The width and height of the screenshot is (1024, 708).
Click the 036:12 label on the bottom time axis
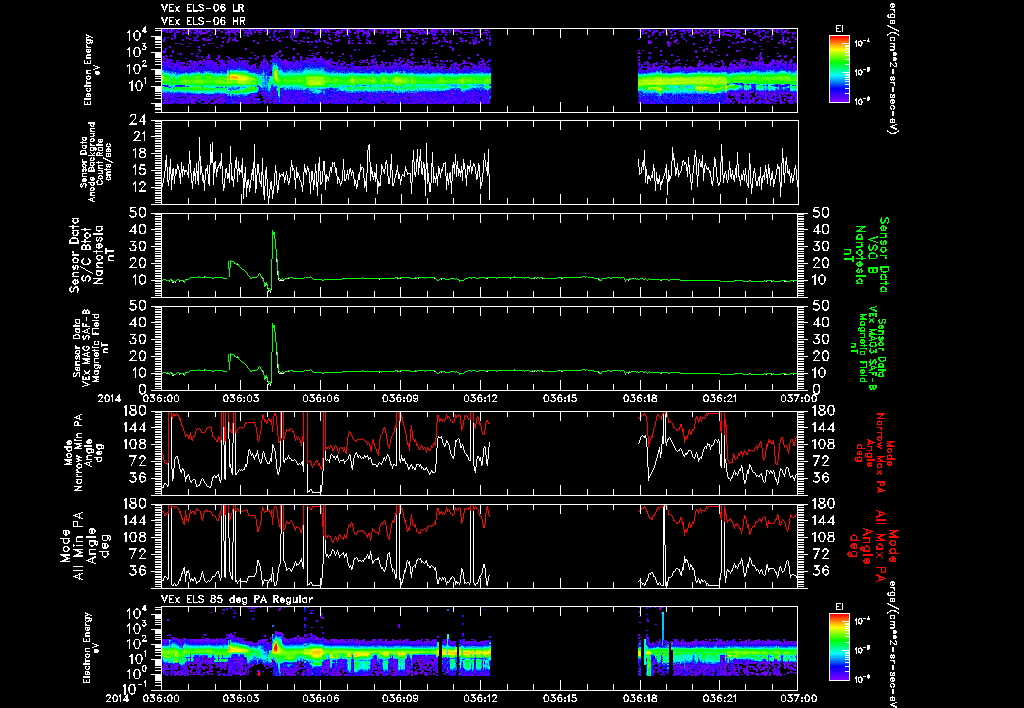coord(480,699)
